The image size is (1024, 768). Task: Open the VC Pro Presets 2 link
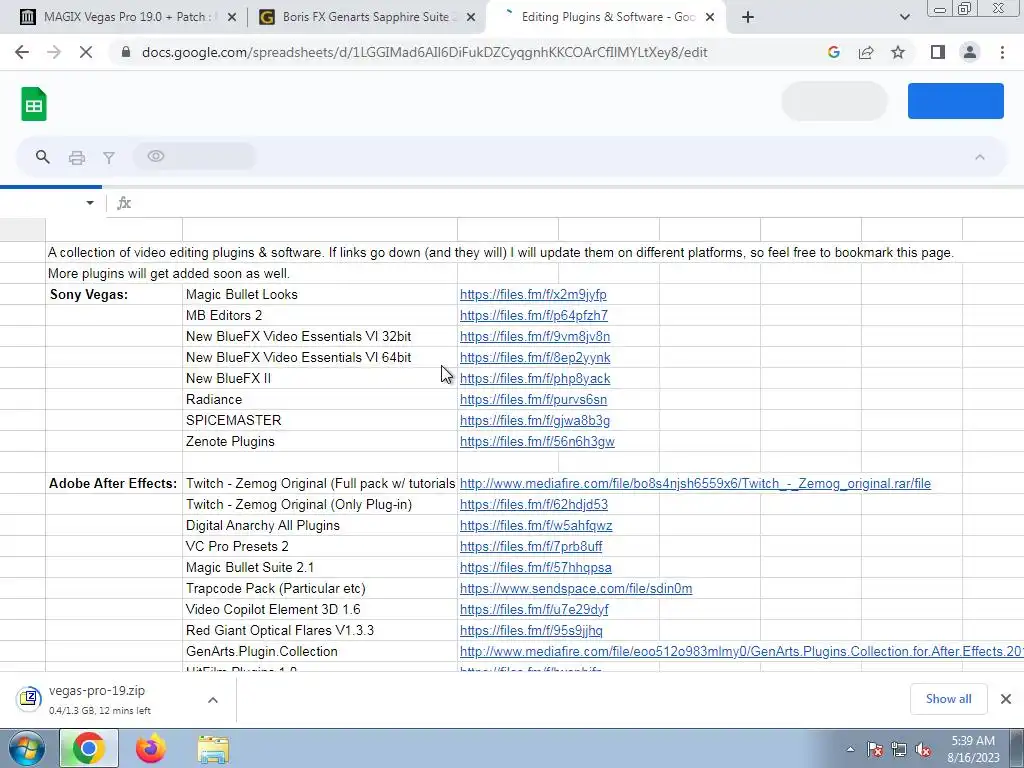(531, 546)
